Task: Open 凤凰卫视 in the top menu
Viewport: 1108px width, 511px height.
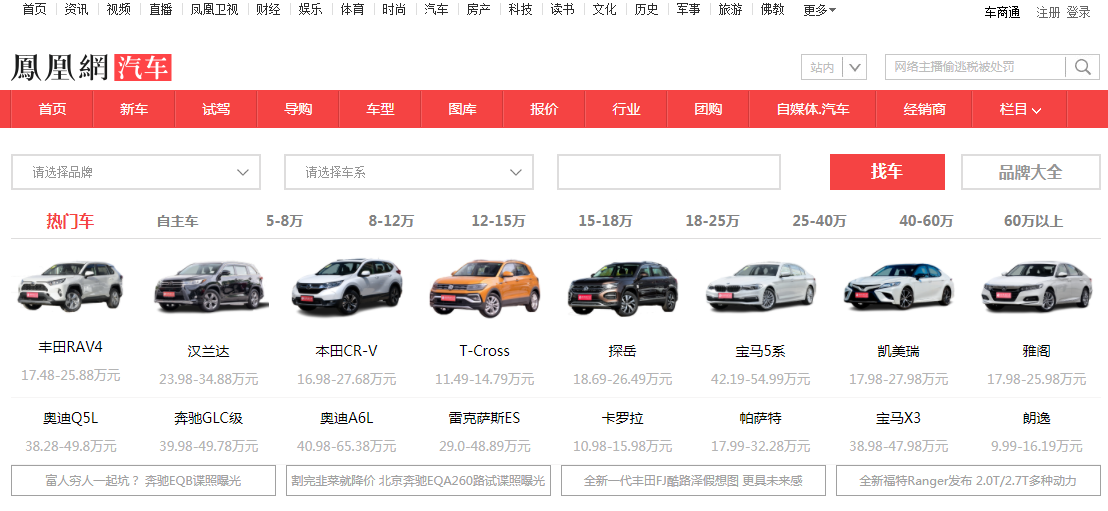Action: [214, 10]
